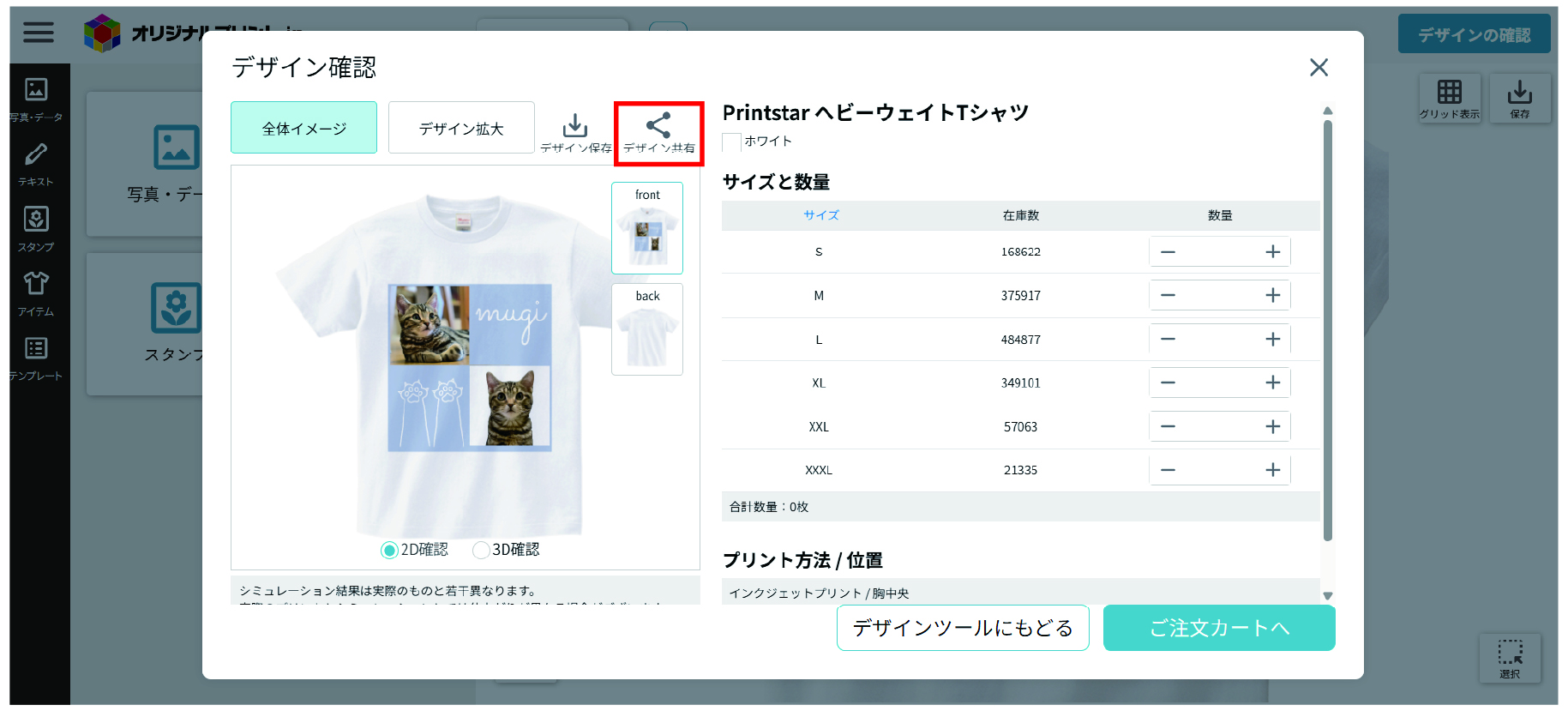Click the Printstar ヘビーウェイトTシャツ title
This screenshot has height=711, width=1568.
[x=875, y=112]
